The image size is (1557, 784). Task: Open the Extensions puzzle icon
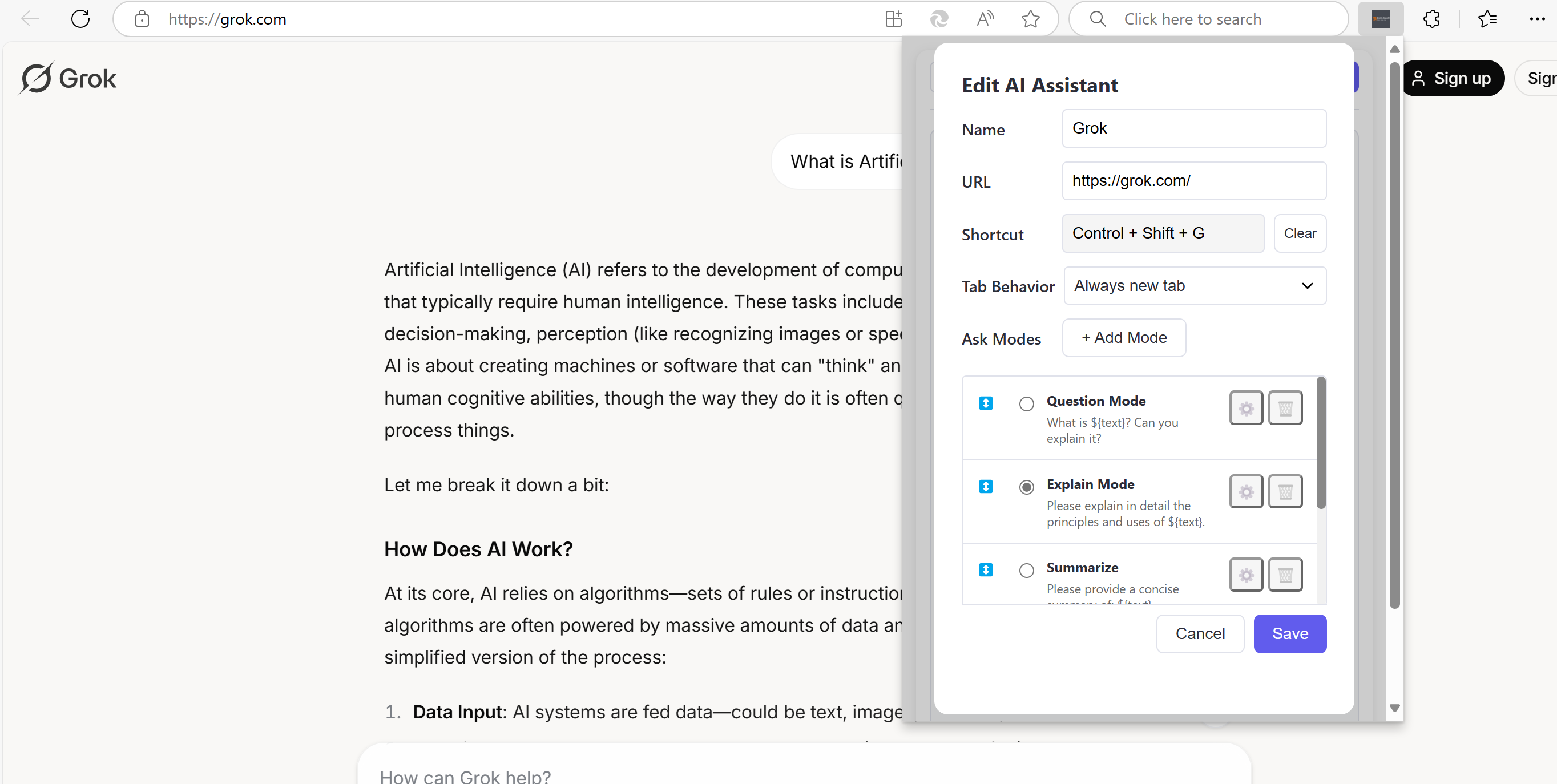point(1431,19)
